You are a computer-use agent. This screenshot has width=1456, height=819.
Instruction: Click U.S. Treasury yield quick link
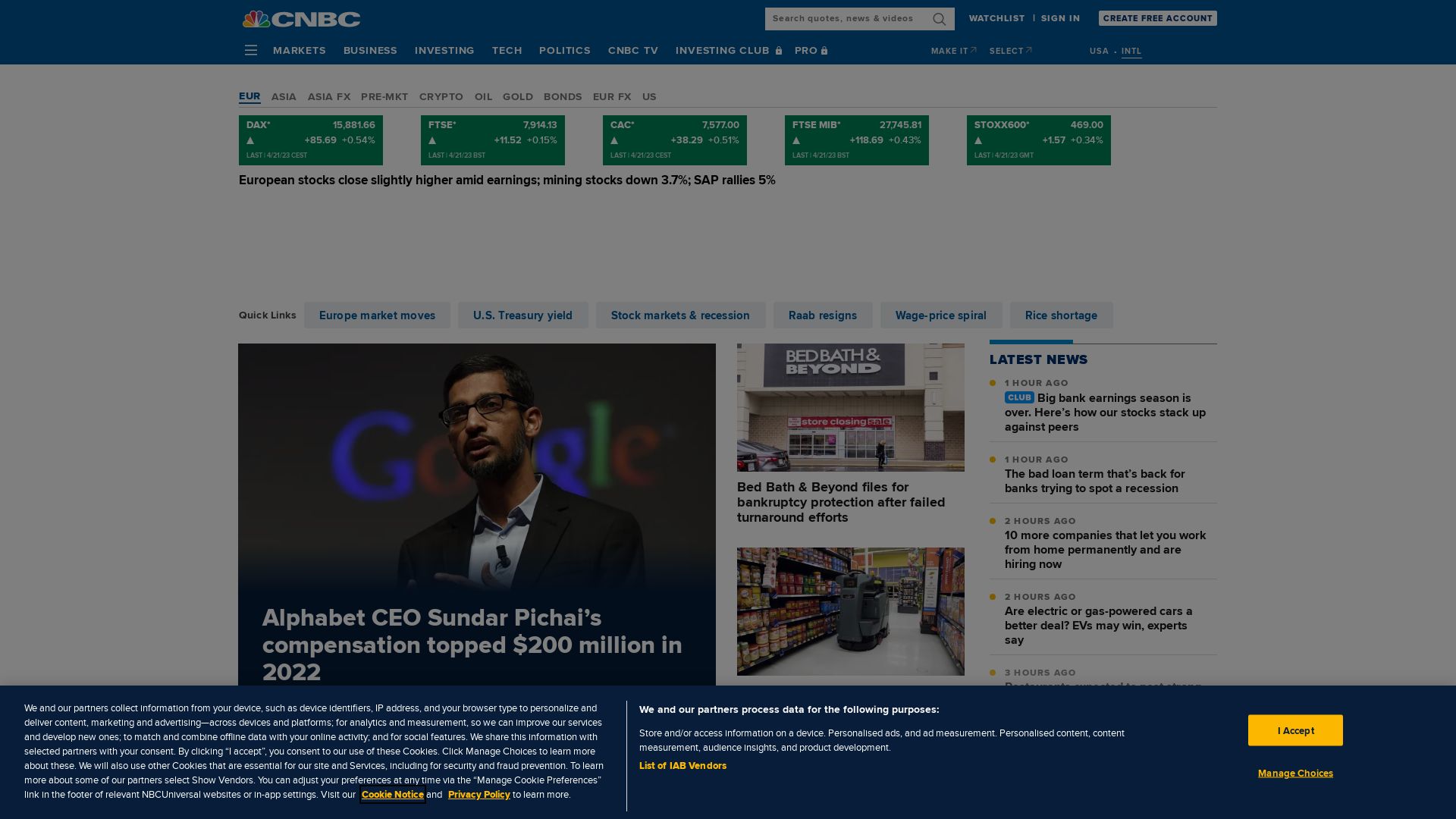[522, 315]
